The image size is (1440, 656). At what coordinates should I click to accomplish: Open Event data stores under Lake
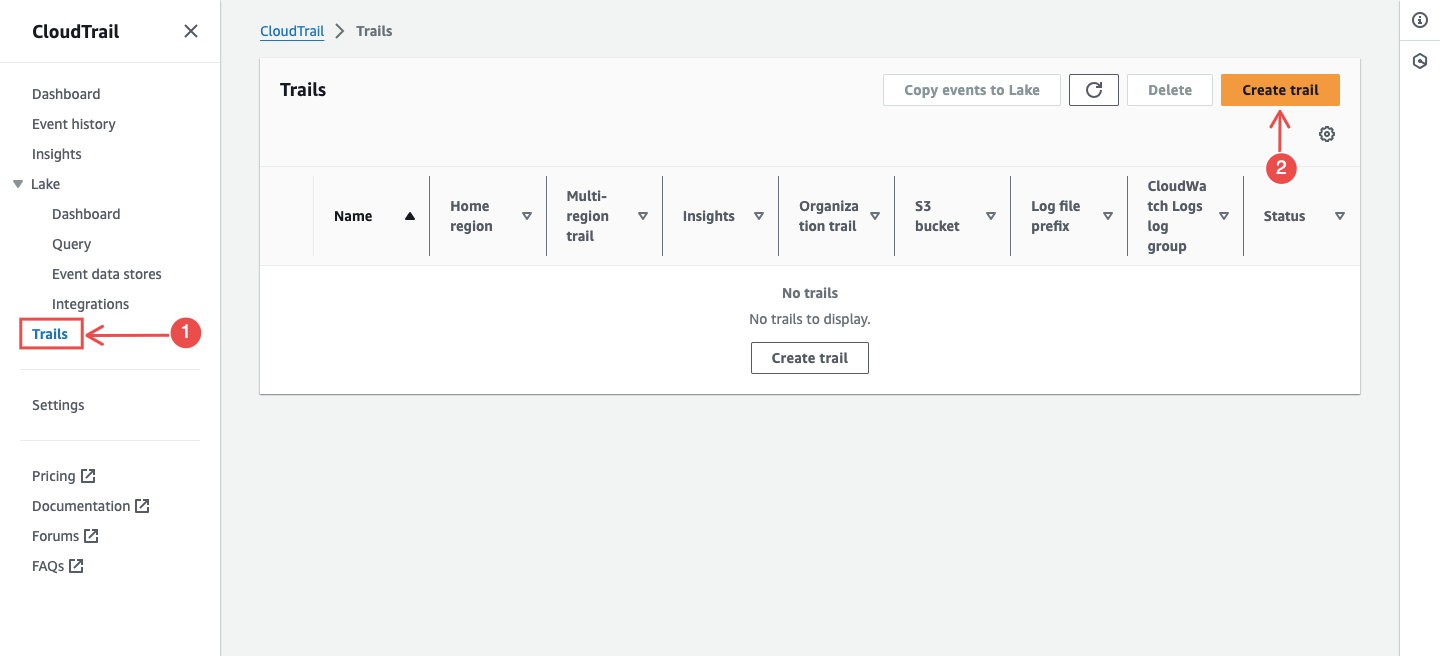coord(107,274)
